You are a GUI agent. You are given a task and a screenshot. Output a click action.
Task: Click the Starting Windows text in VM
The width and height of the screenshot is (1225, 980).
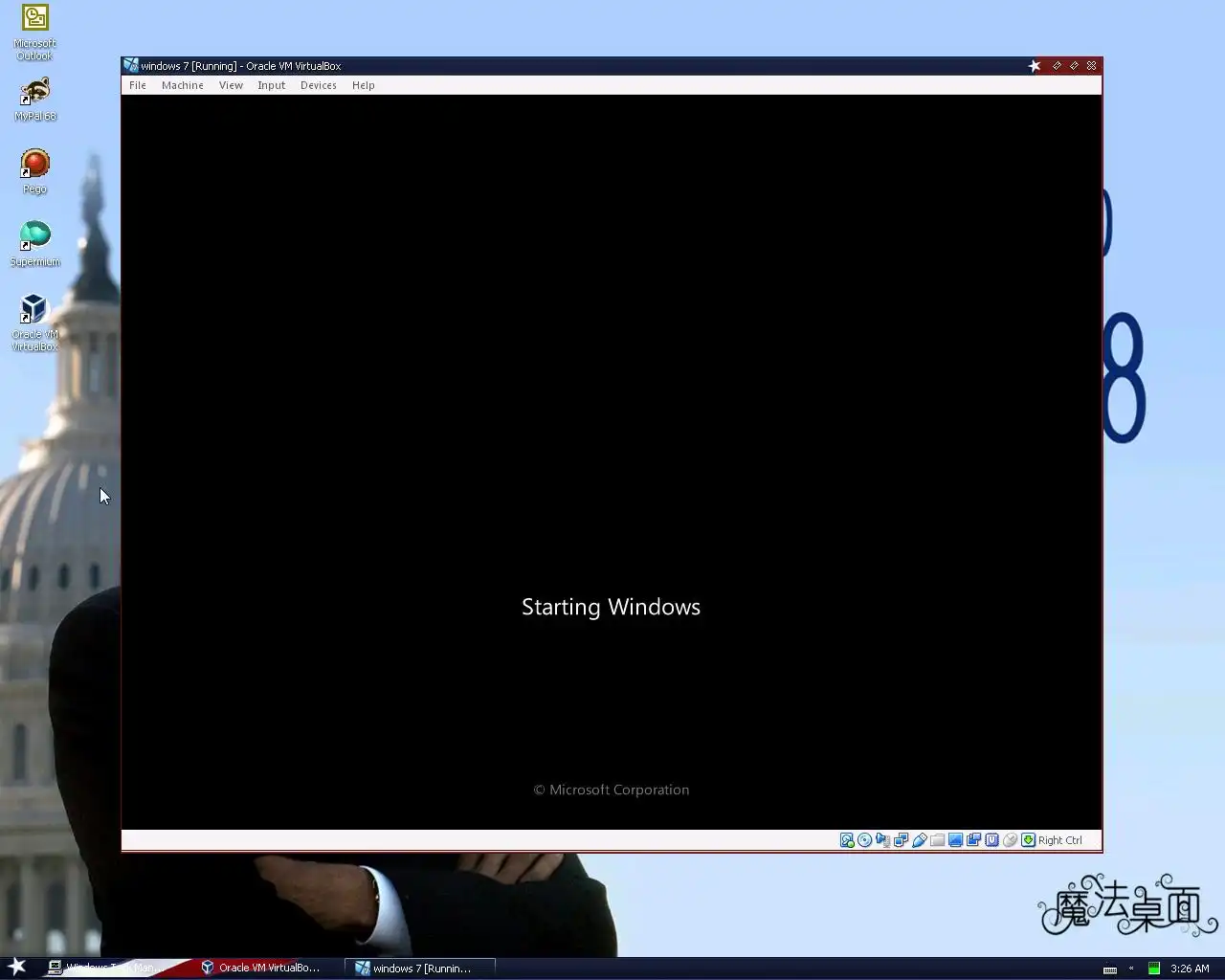611,607
